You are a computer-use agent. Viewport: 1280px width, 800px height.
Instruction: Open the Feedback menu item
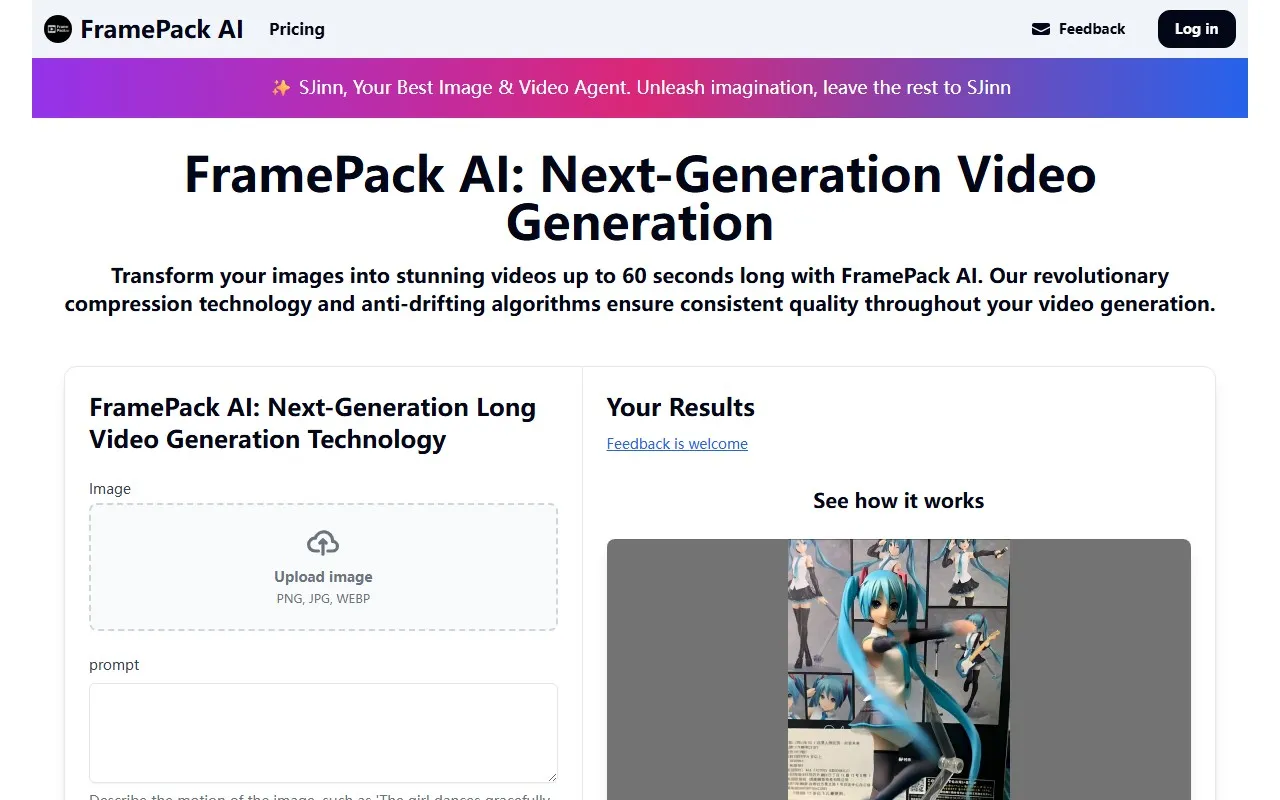coord(1078,29)
